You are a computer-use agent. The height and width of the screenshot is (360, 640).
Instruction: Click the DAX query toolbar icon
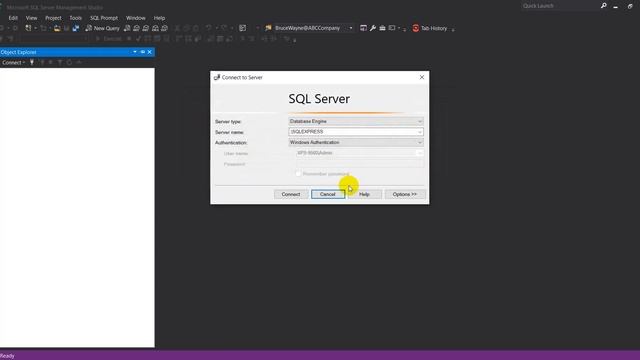click(164, 28)
